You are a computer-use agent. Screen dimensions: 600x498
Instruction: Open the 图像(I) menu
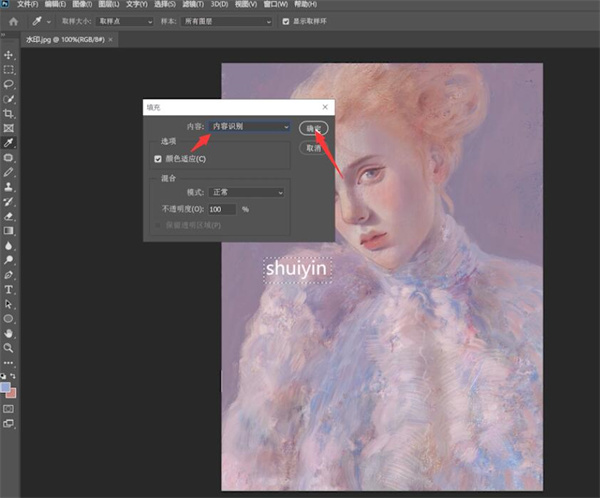[x=82, y=4]
